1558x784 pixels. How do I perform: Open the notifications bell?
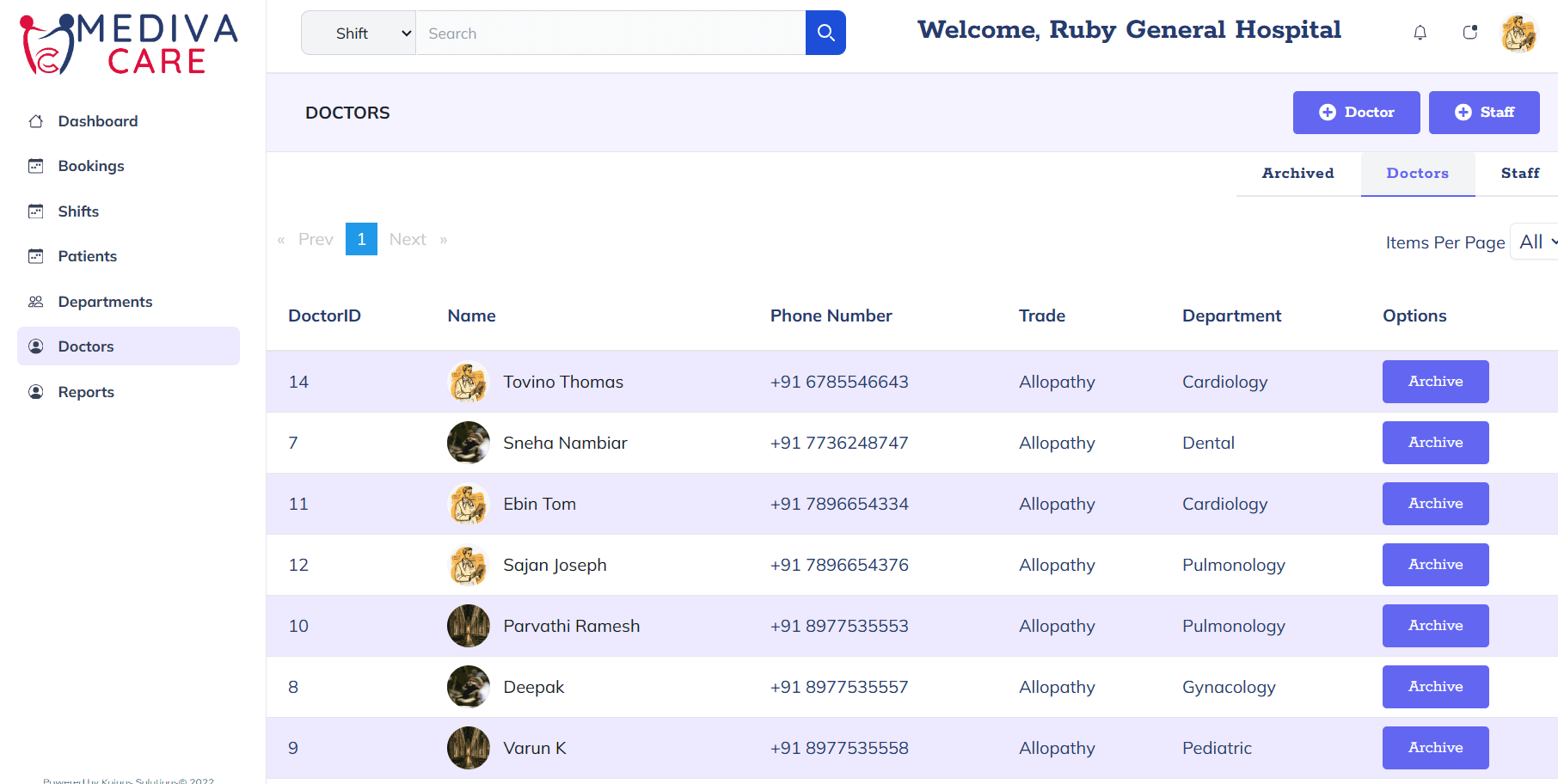click(x=1420, y=33)
